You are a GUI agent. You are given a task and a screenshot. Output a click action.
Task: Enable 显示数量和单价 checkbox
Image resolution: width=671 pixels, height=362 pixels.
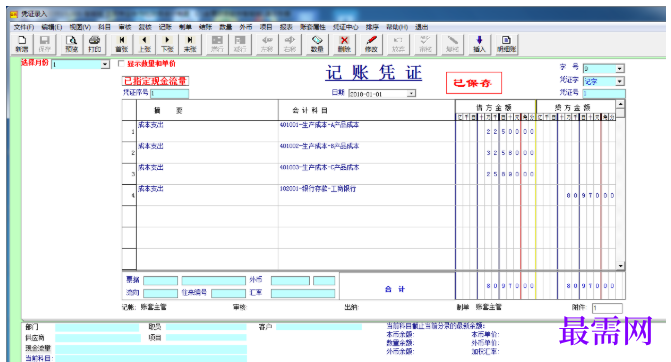coord(121,64)
